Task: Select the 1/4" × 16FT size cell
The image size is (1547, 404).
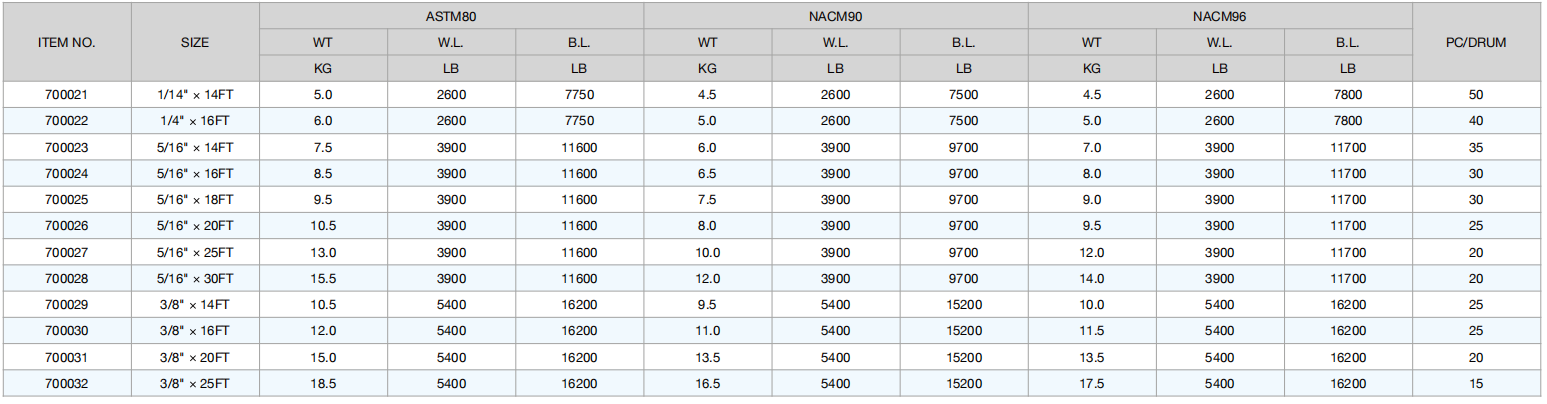Action: (x=196, y=121)
